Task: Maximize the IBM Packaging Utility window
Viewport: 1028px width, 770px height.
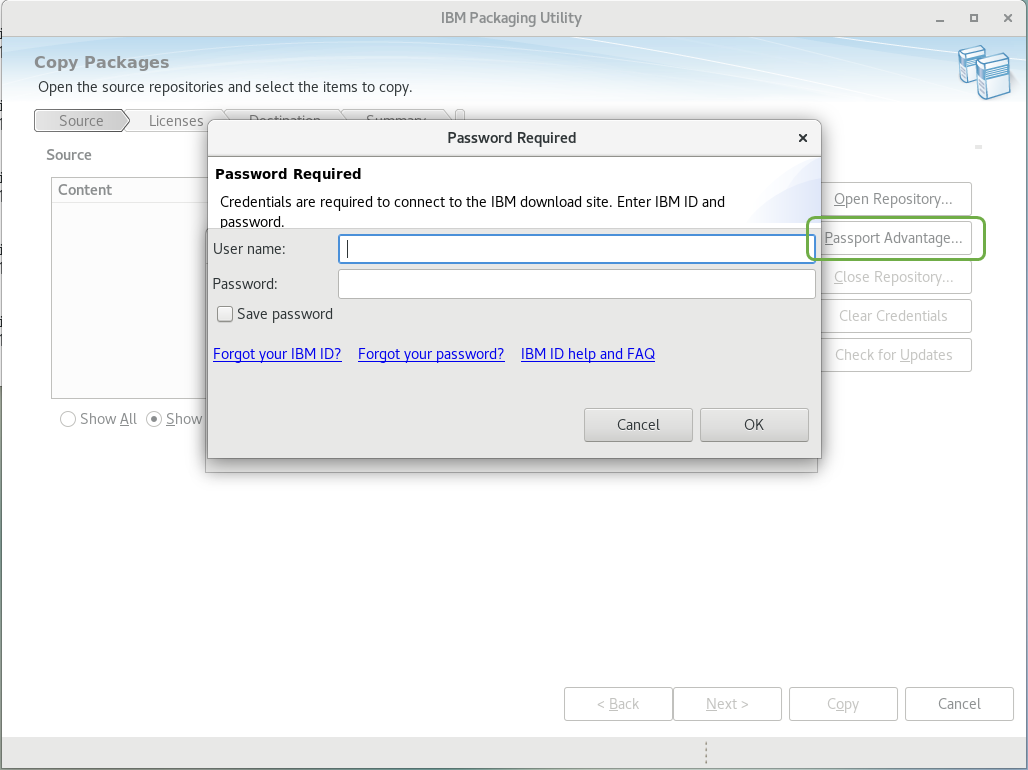Action: click(974, 18)
